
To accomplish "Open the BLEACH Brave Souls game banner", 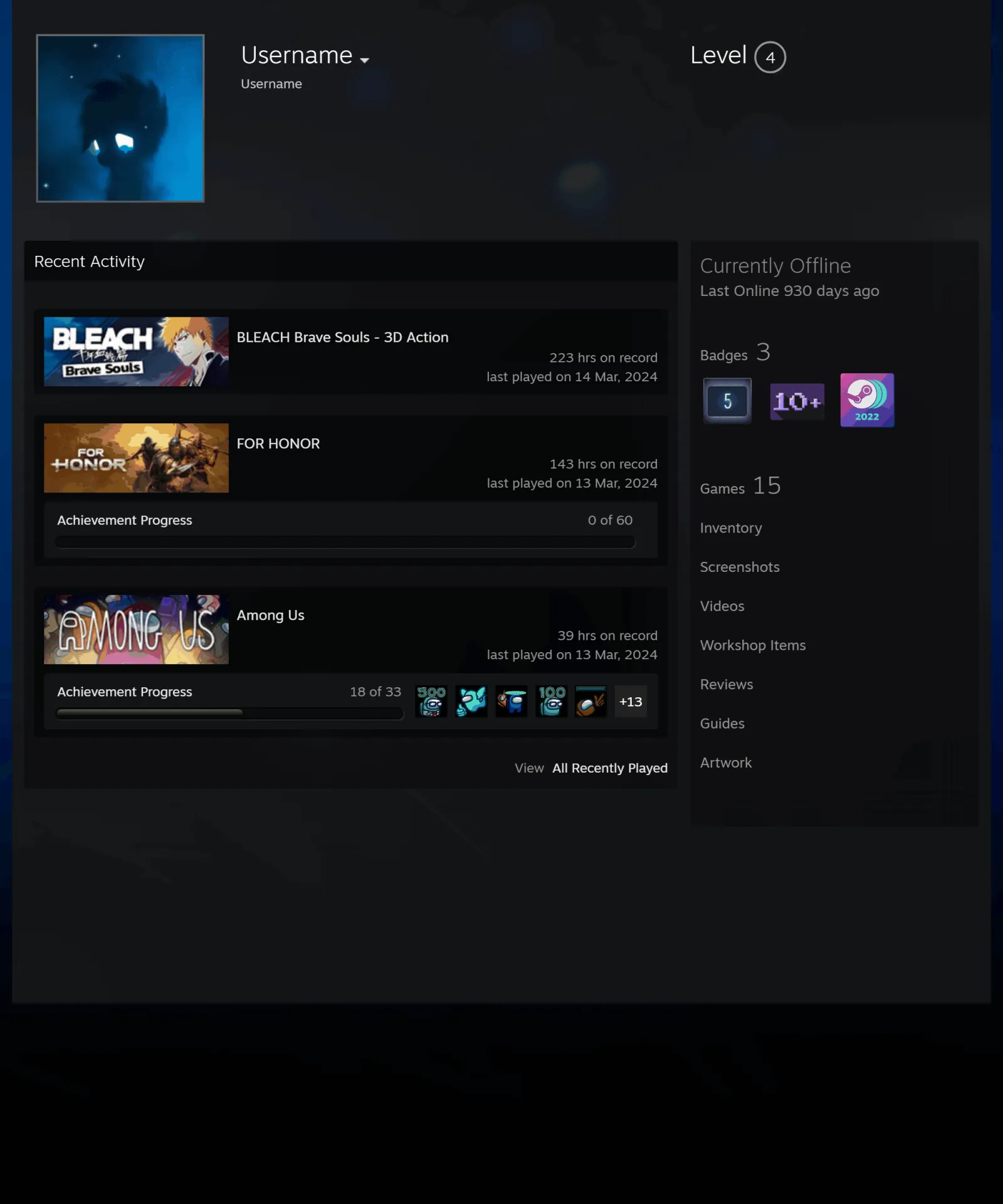I will click(x=136, y=351).
